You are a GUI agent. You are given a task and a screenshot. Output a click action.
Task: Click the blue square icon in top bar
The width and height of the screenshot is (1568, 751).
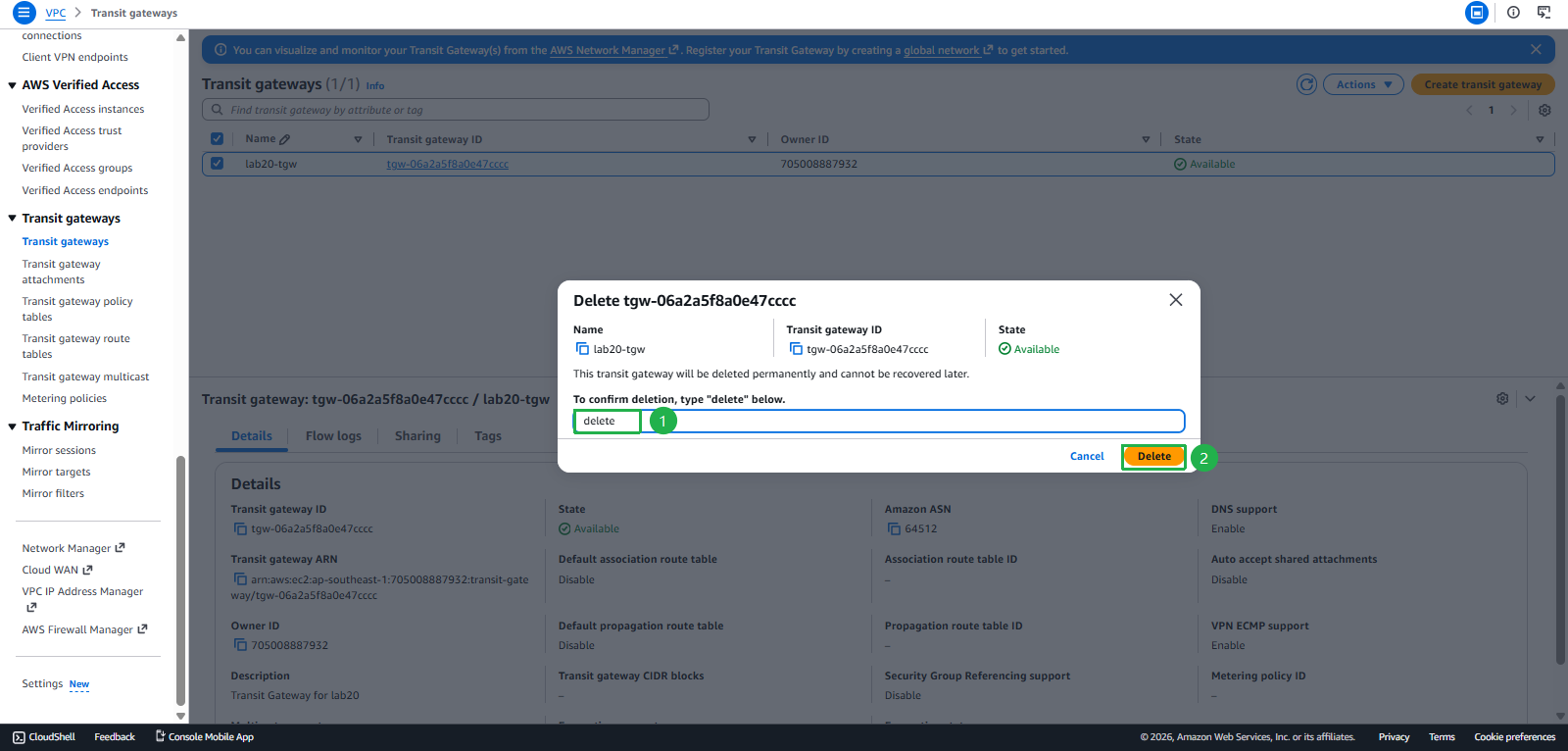(x=1477, y=13)
